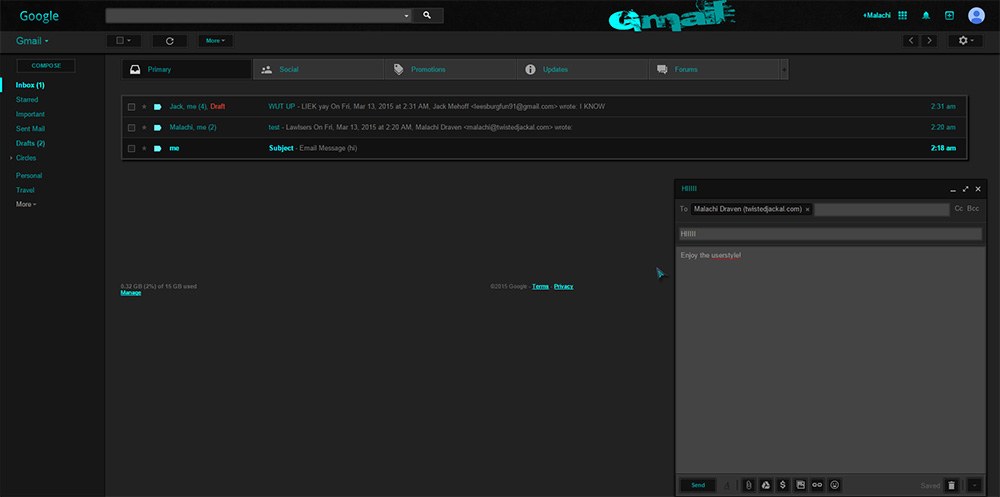Click the Compose button
The image size is (1000, 497).
pyautogui.click(x=46, y=66)
